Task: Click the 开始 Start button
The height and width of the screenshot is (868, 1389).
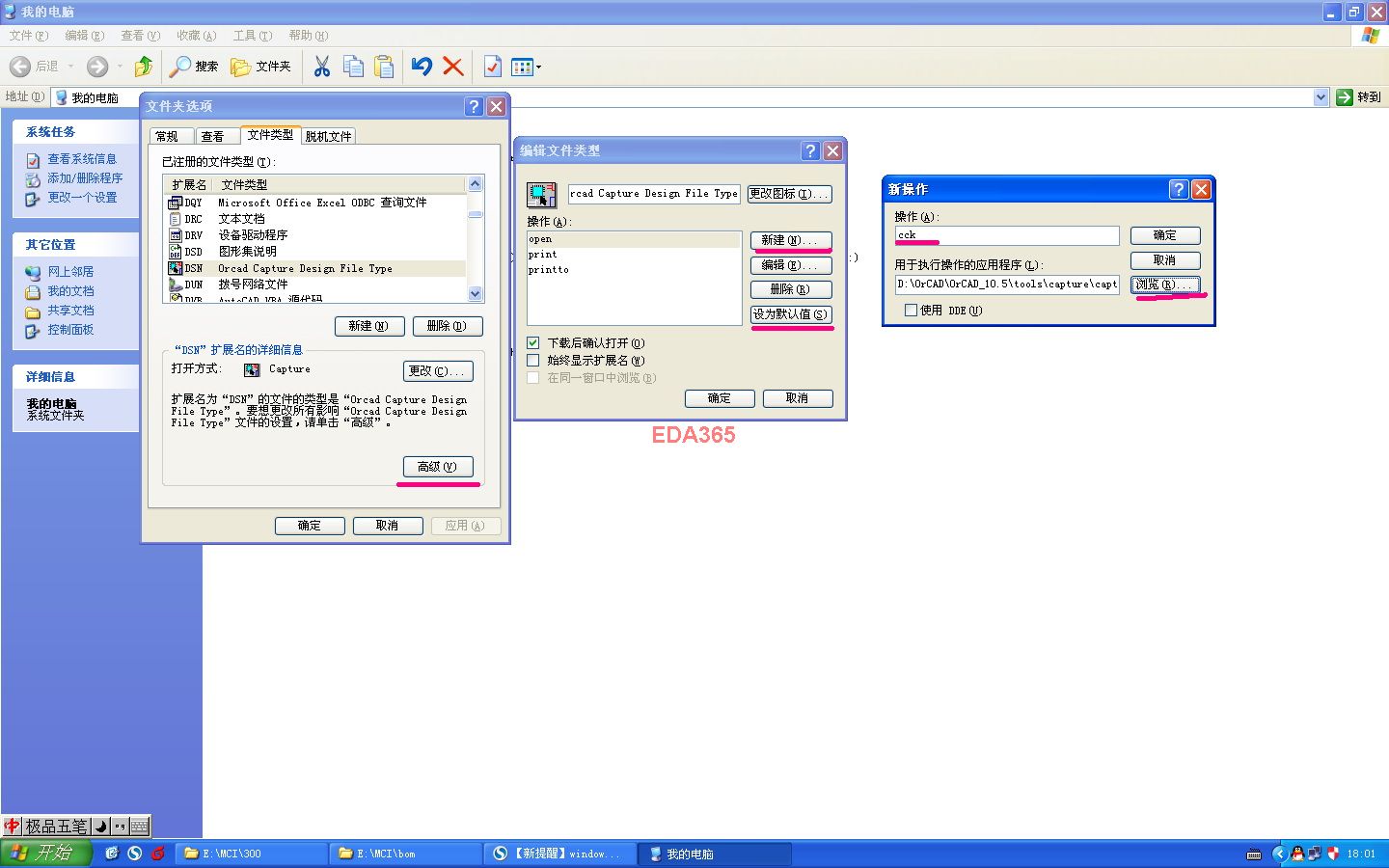Action: click(x=46, y=854)
